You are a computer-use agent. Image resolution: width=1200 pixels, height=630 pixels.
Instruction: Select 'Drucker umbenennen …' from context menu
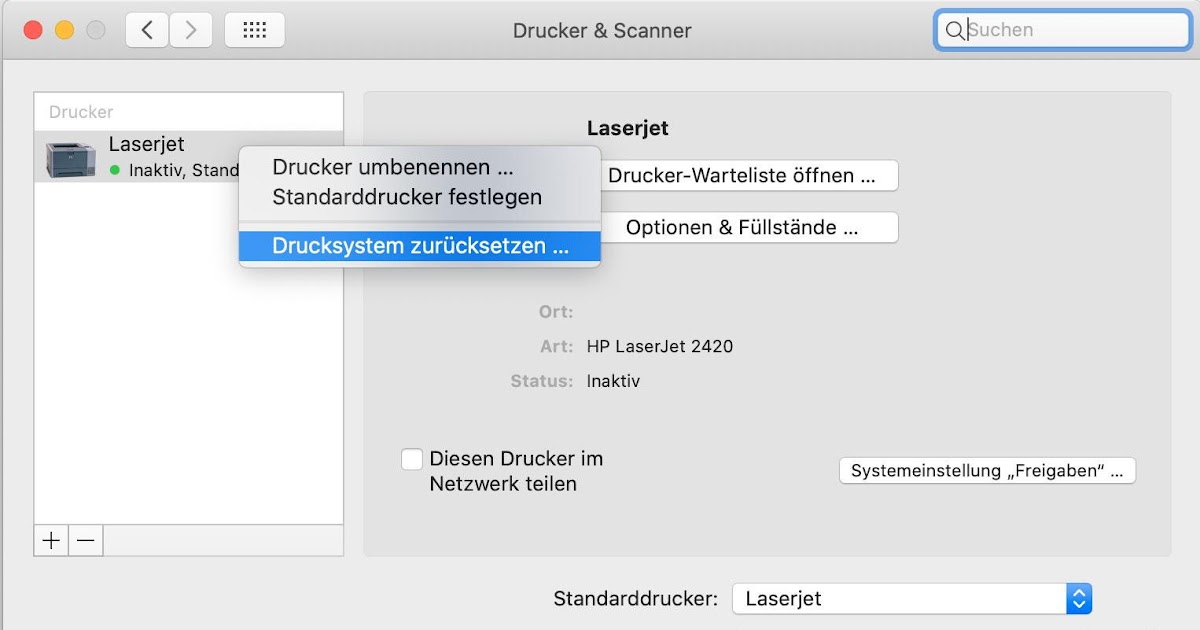(393, 167)
